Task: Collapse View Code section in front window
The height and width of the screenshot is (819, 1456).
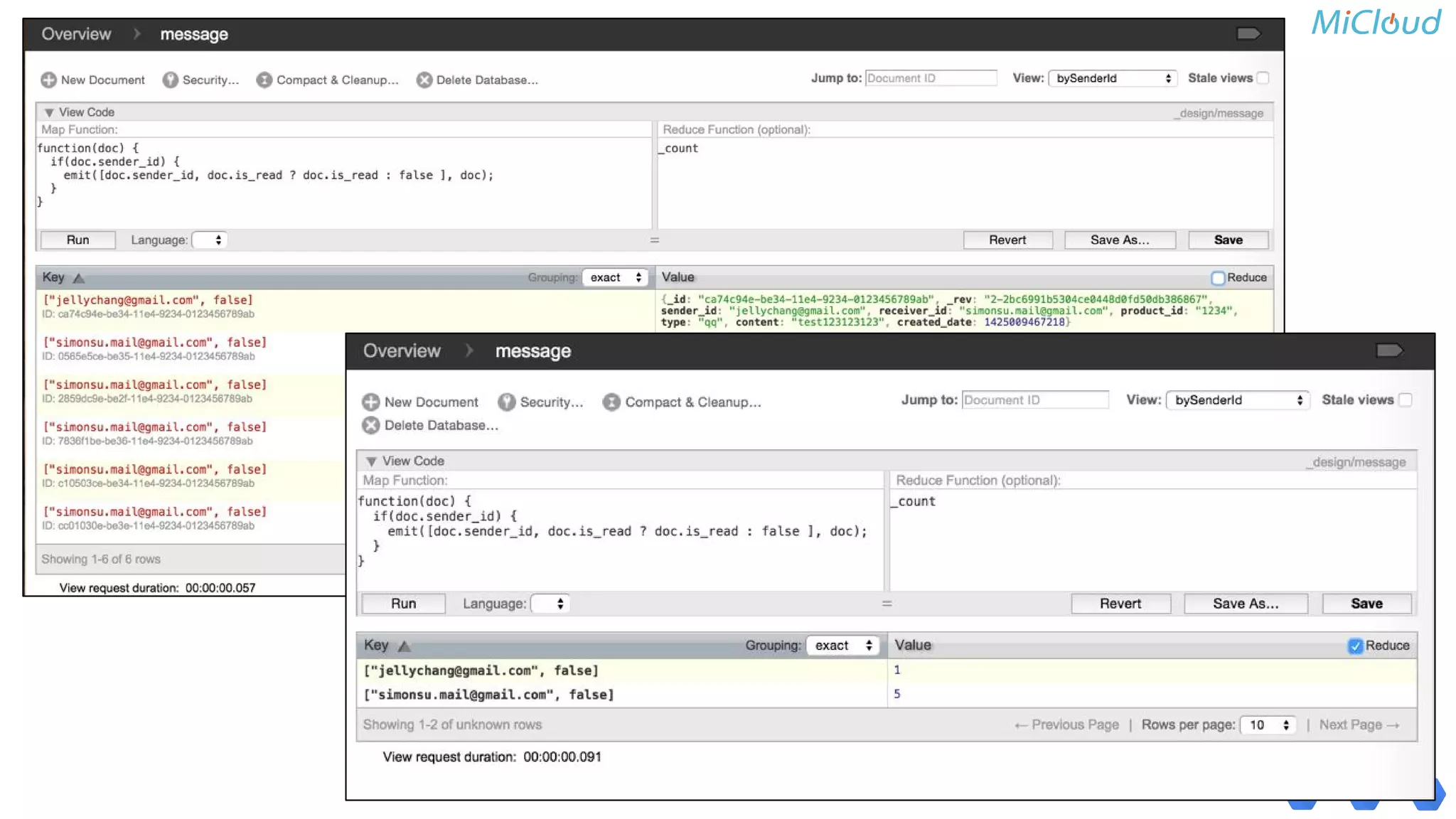Action: [x=371, y=461]
